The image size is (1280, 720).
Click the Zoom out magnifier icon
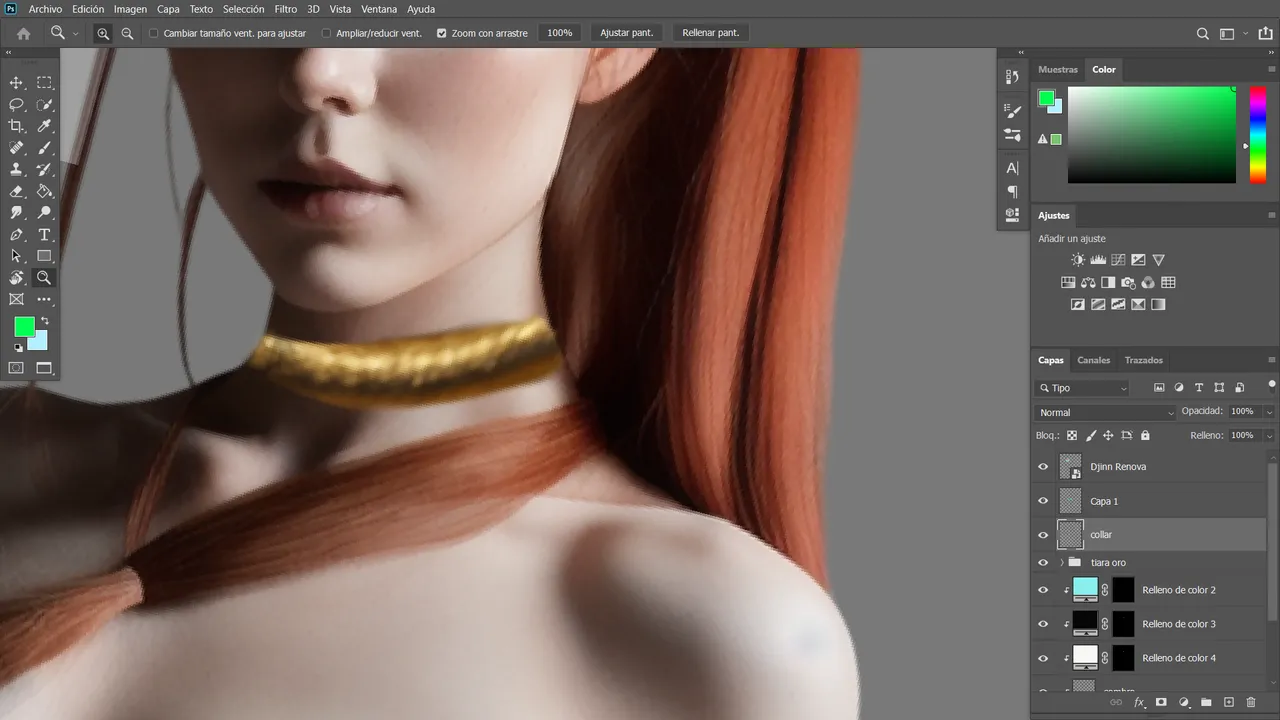tap(127, 33)
